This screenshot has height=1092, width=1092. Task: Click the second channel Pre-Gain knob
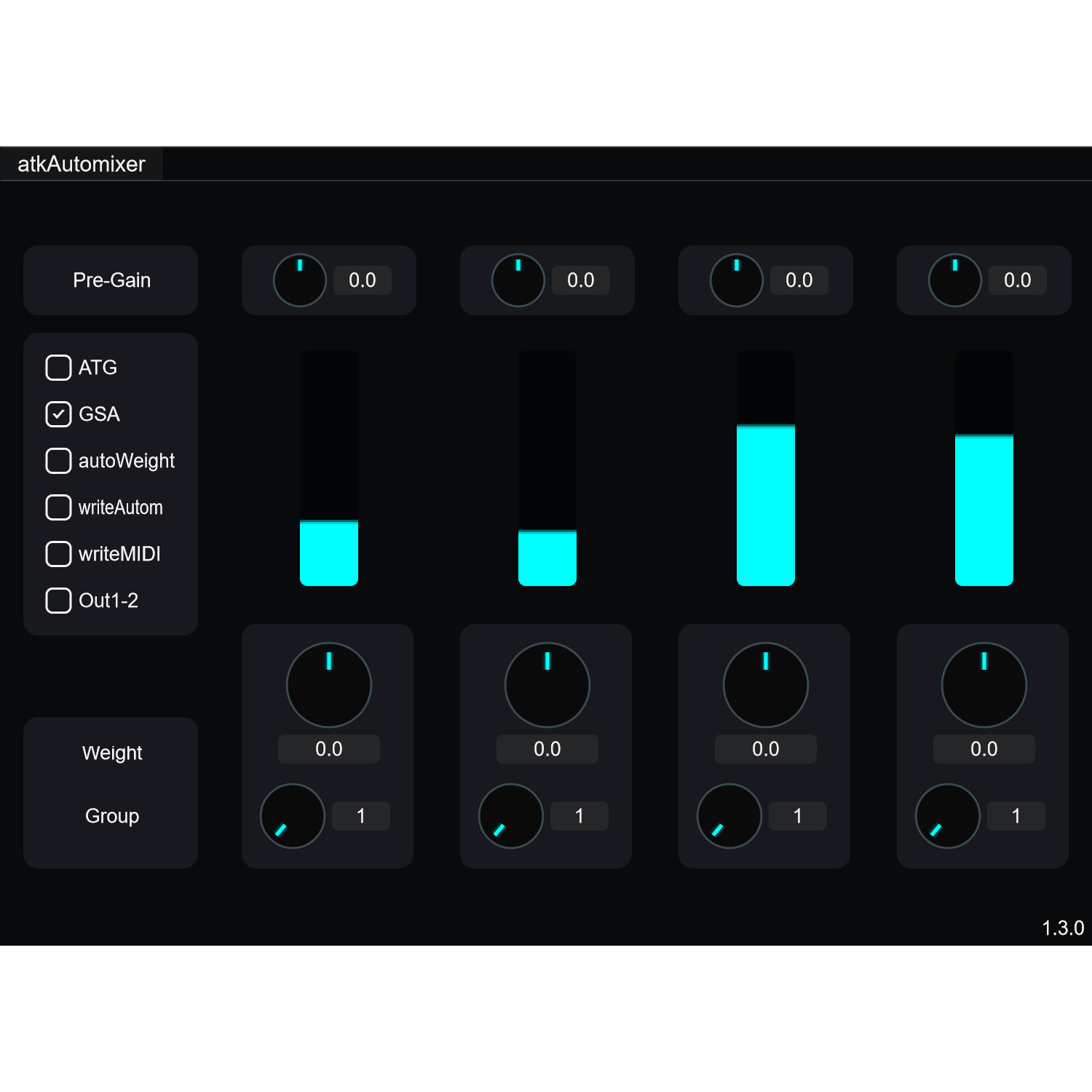click(x=518, y=280)
